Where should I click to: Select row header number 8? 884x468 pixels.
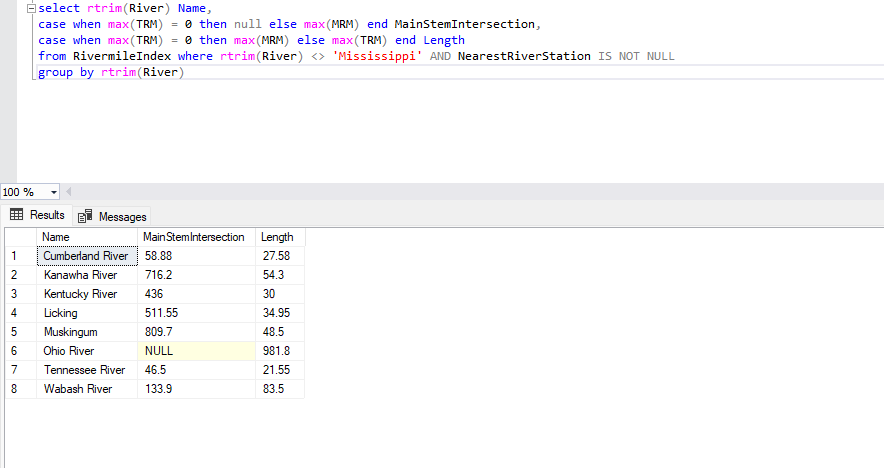pyautogui.click(x=21, y=389)
